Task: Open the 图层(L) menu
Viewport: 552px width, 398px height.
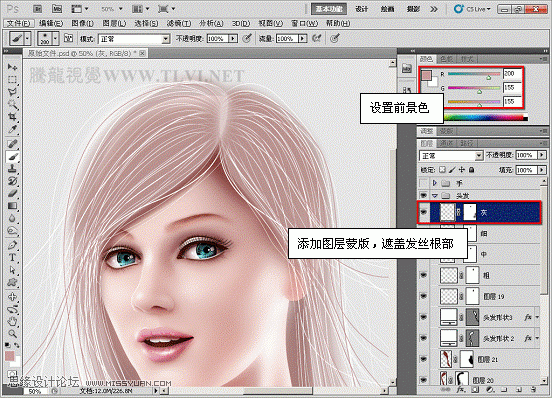Action: [114, 23]
